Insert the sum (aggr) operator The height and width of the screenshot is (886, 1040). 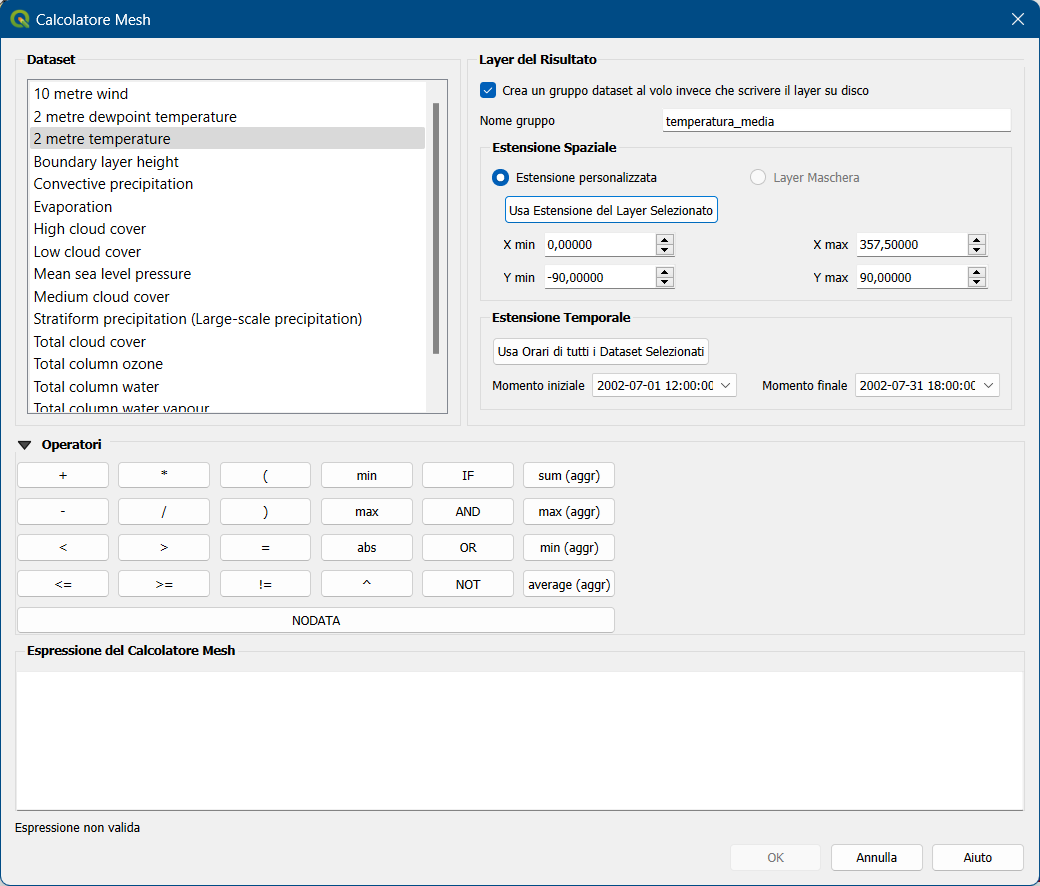click(569, 475)
